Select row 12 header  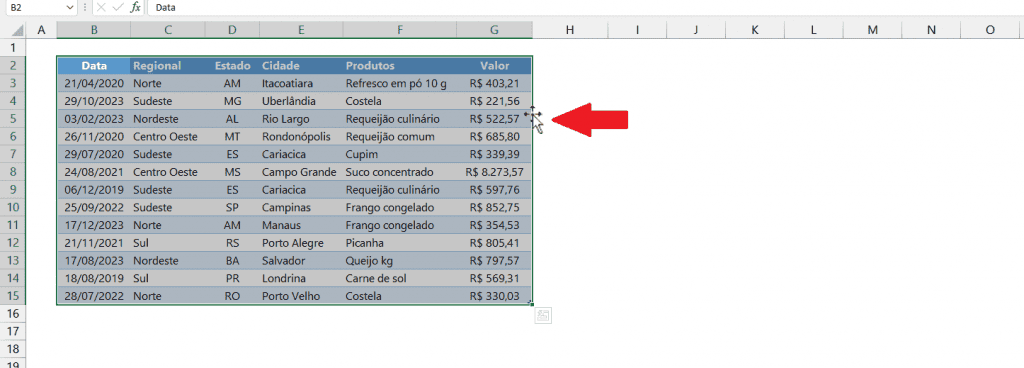13,243
